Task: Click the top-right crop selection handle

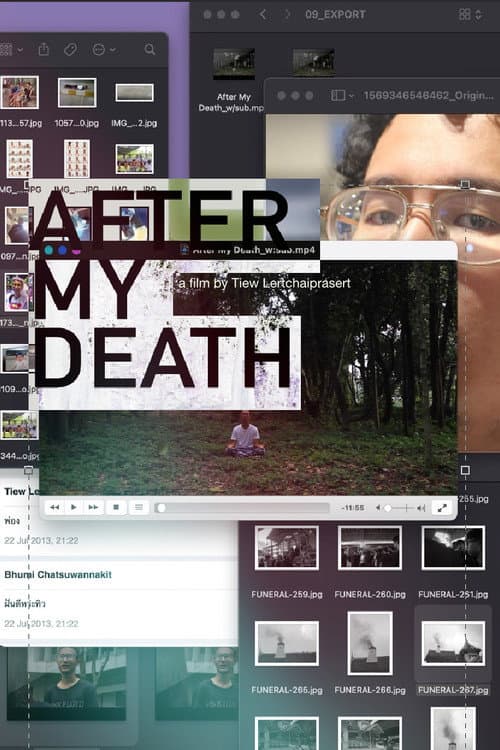Action: point(465,184)
